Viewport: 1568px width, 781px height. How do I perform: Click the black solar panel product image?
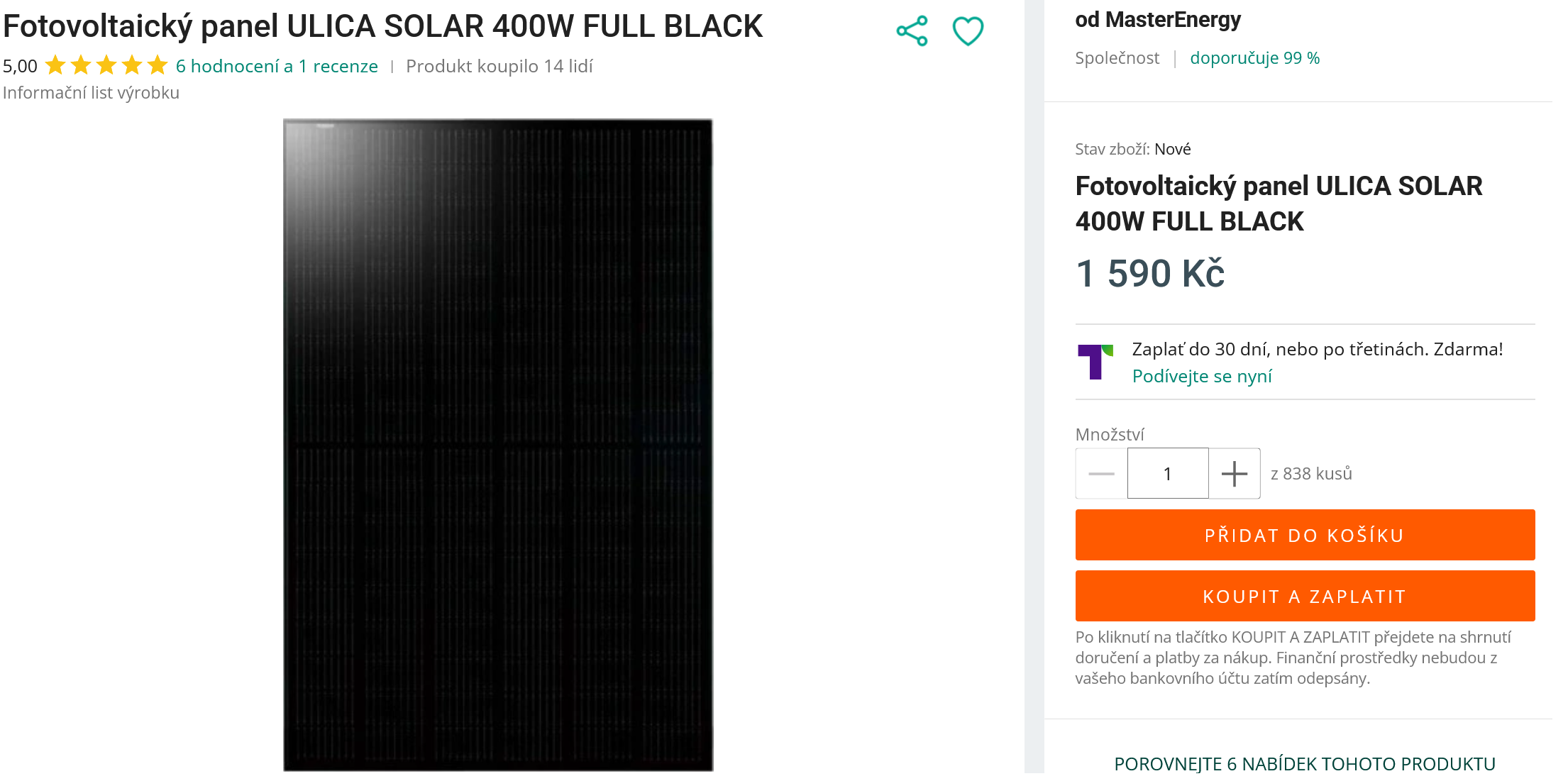(x=498, y=445)
